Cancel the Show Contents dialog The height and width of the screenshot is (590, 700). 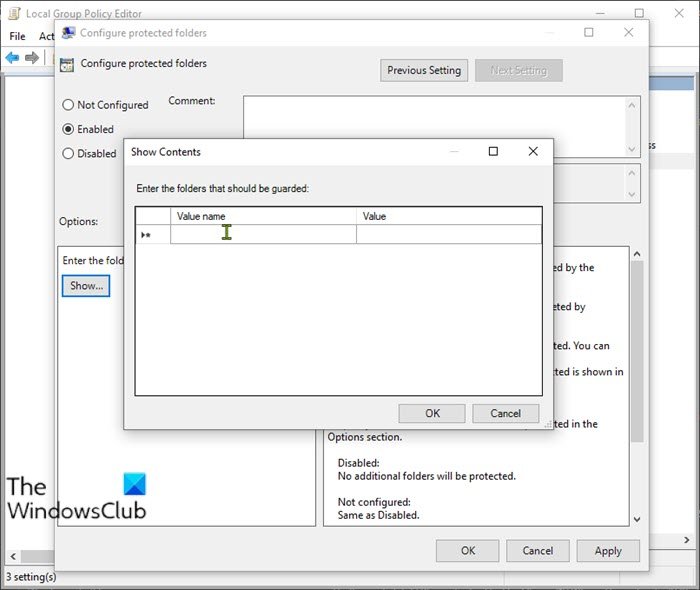pyautogui.click(x=505, y=413)
